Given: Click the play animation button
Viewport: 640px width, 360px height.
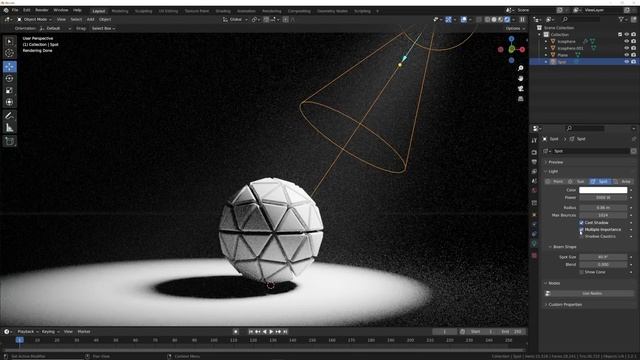Looking at the screenshot, I should [x=271, y=332].
